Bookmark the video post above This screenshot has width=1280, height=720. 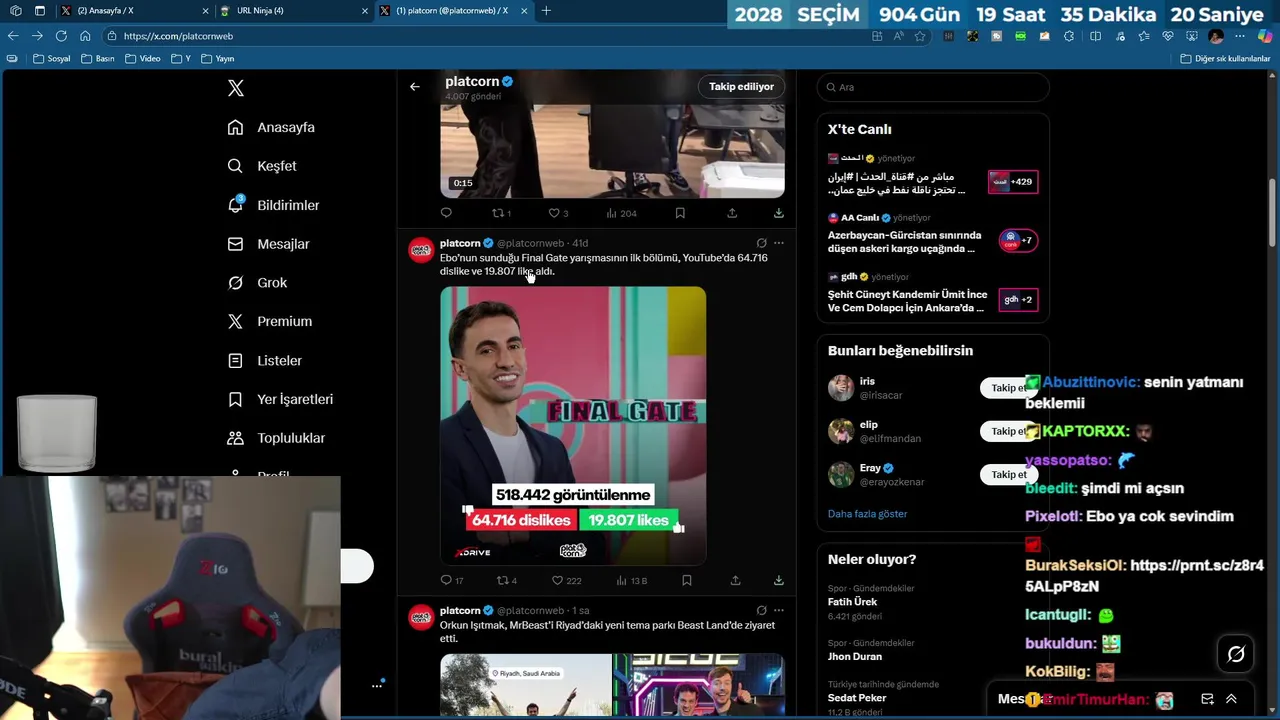pyautogui.click(x=680, y=213)
